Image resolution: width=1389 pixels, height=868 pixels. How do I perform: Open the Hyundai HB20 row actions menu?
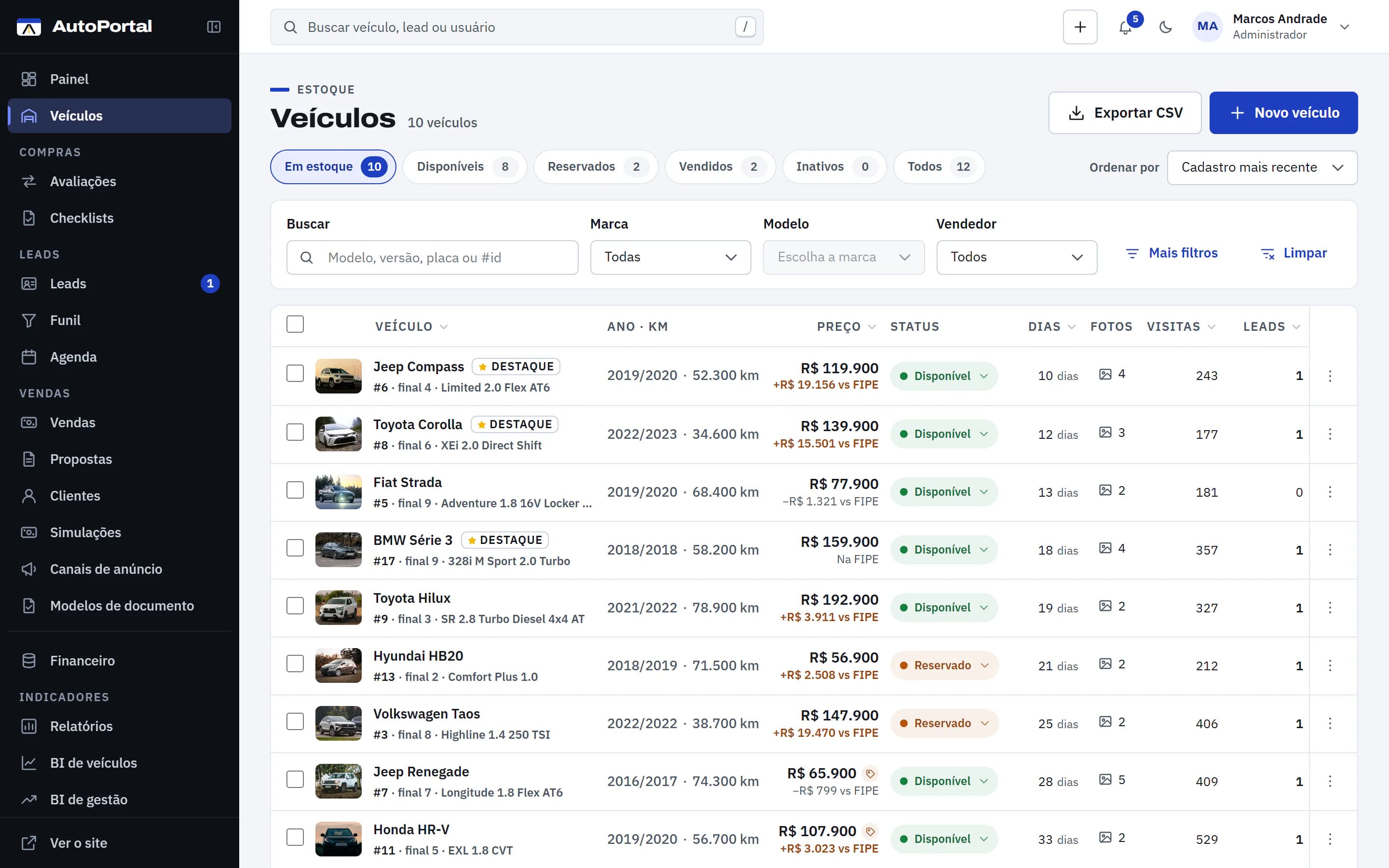coord(1330,665)
